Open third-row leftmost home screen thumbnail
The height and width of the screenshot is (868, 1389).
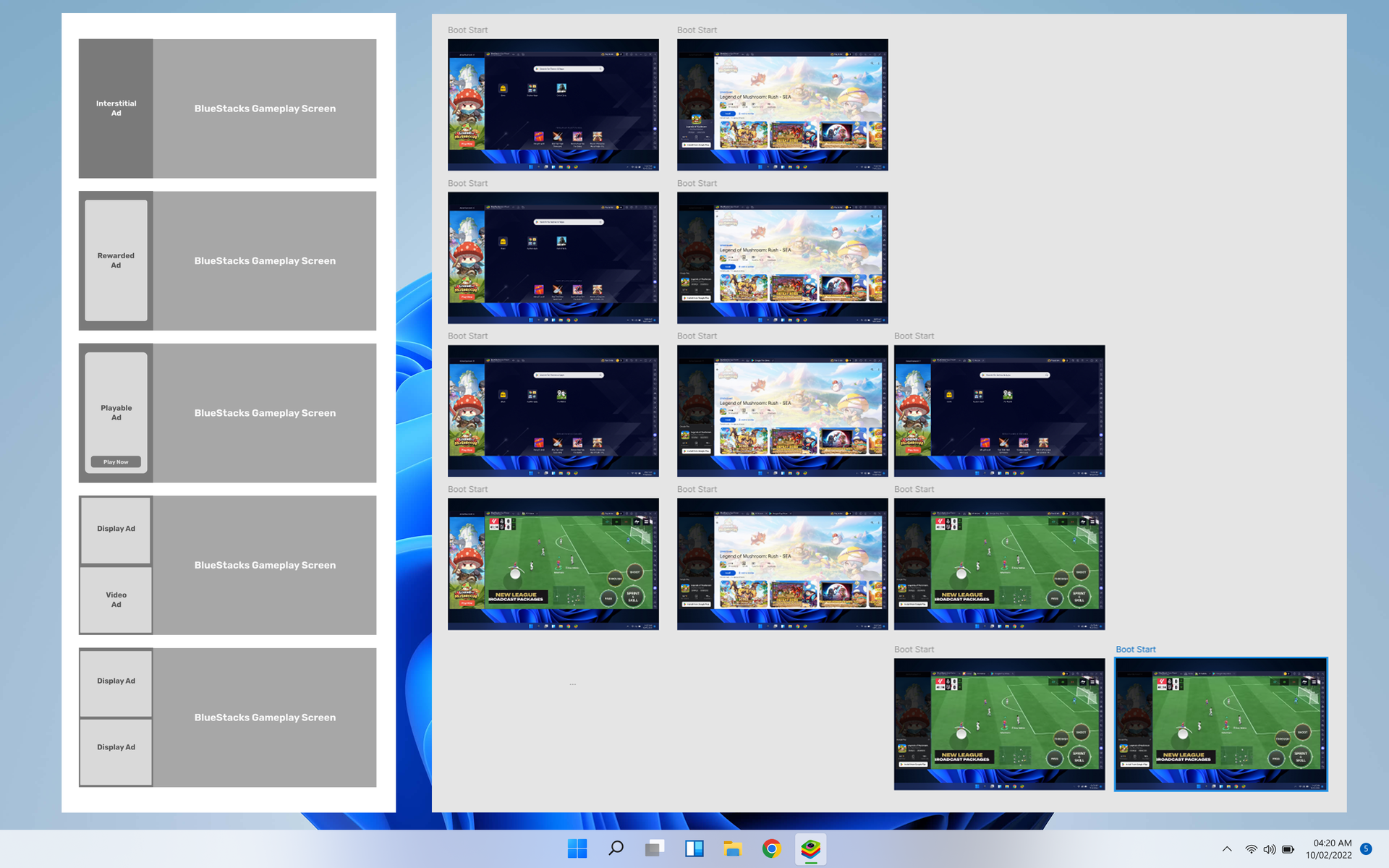[x=553, y=411]
